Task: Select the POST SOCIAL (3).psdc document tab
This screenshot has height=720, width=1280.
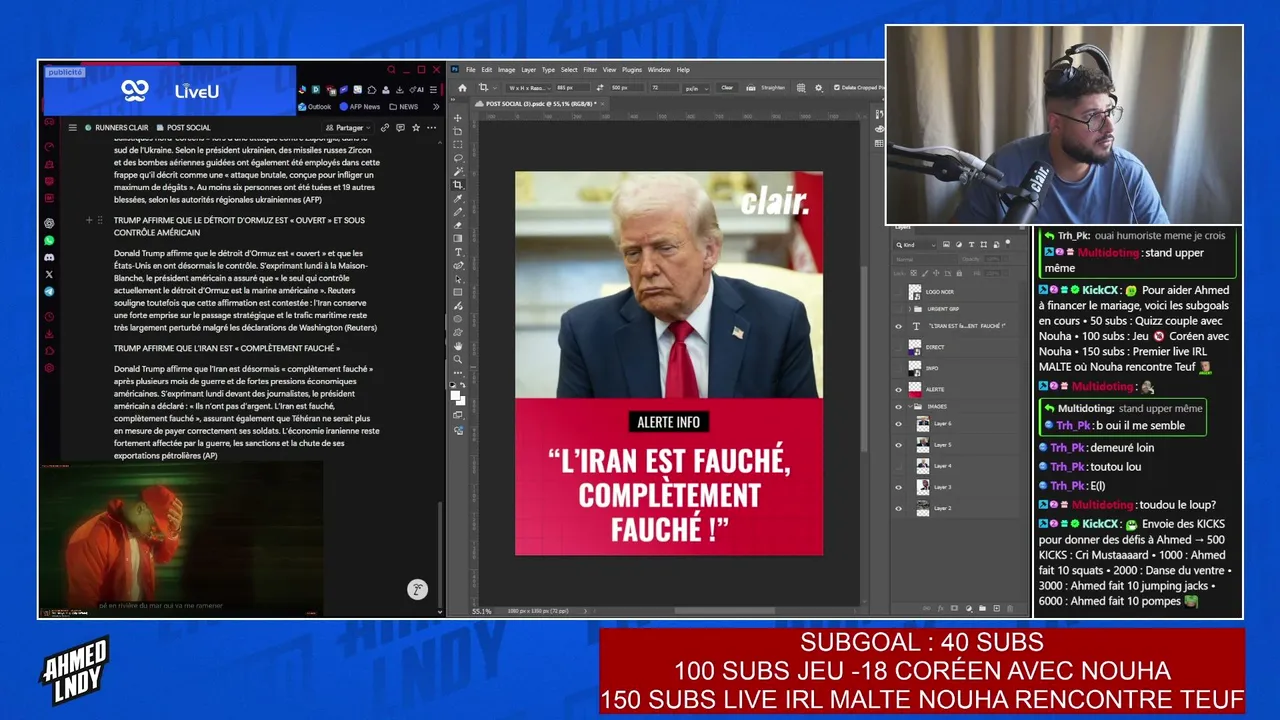Action: coord(538,104)
